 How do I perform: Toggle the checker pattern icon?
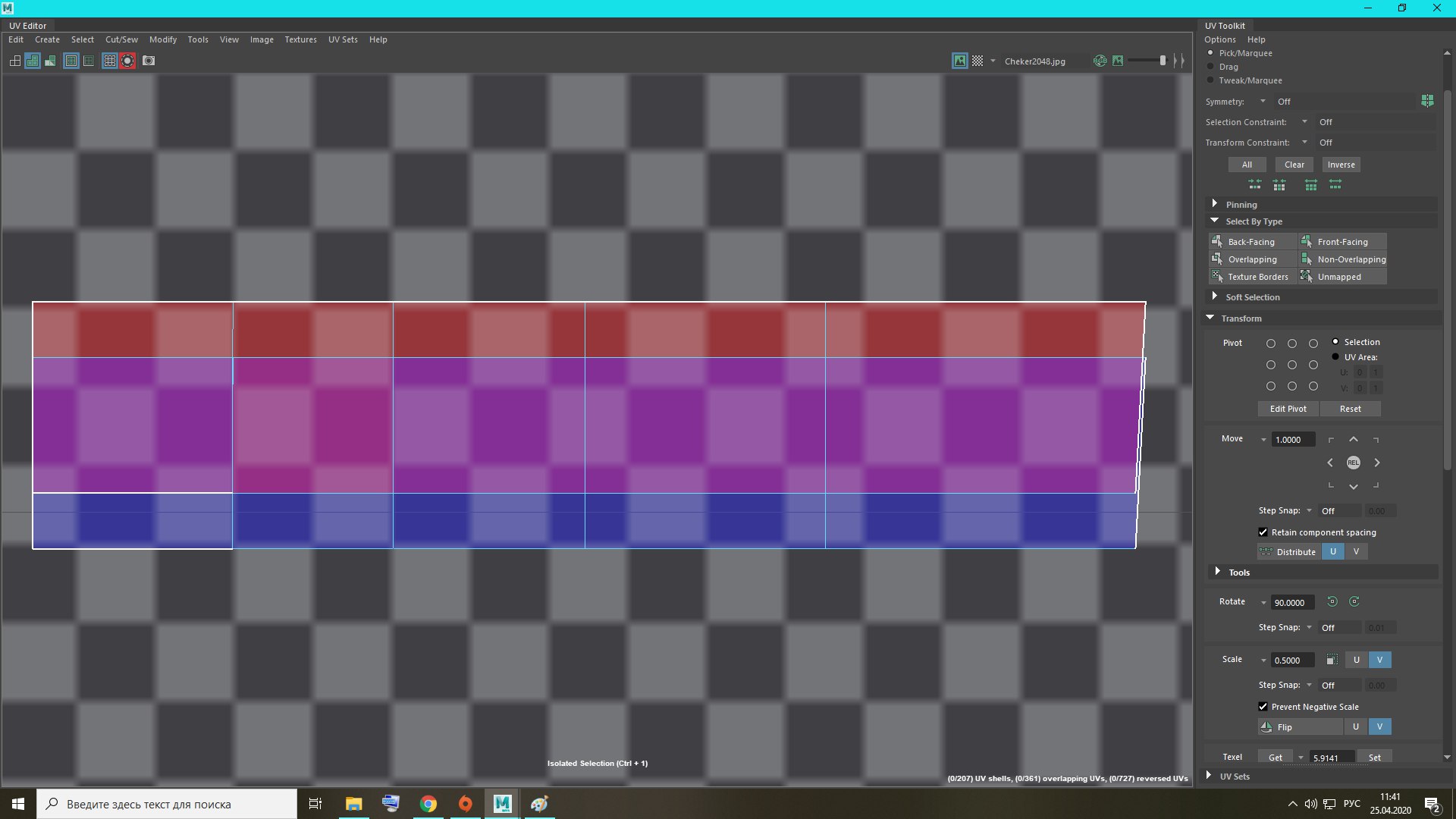(x=977, y=61)
